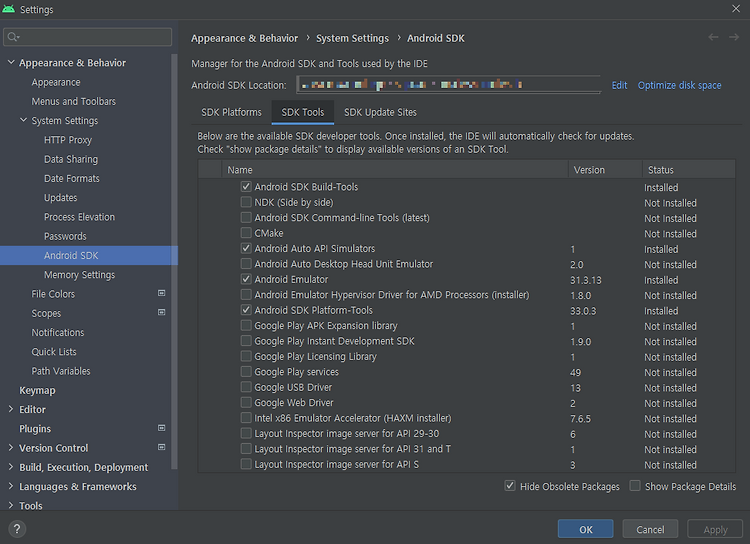Screen dimensions: 750x544
Task: Click the Apply button
Action: coord(715,529)
